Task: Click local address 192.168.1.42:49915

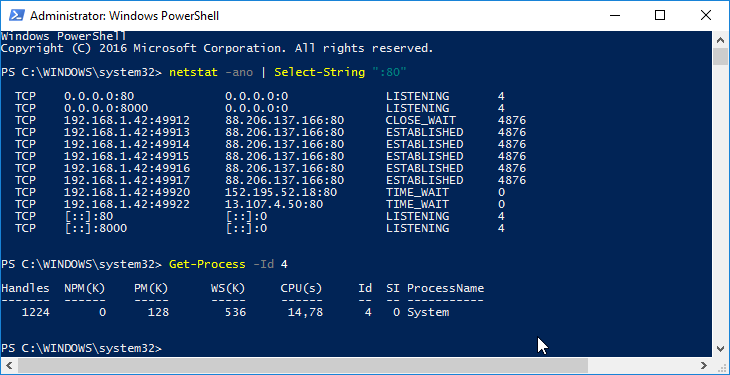Action: pos(127,156)
